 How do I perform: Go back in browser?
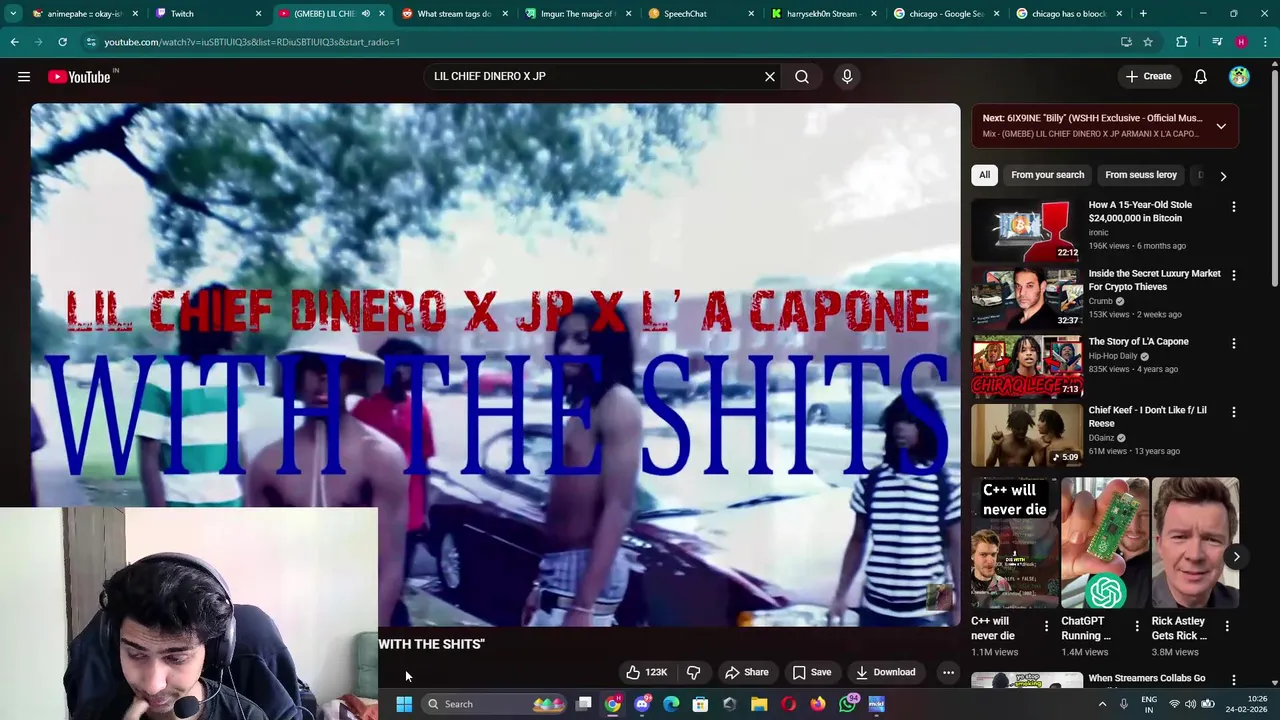[x=14, y=42]
